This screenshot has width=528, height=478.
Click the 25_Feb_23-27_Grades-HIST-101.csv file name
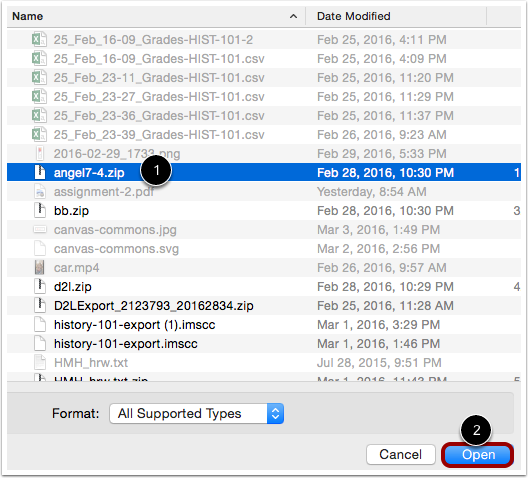point(159,97)
